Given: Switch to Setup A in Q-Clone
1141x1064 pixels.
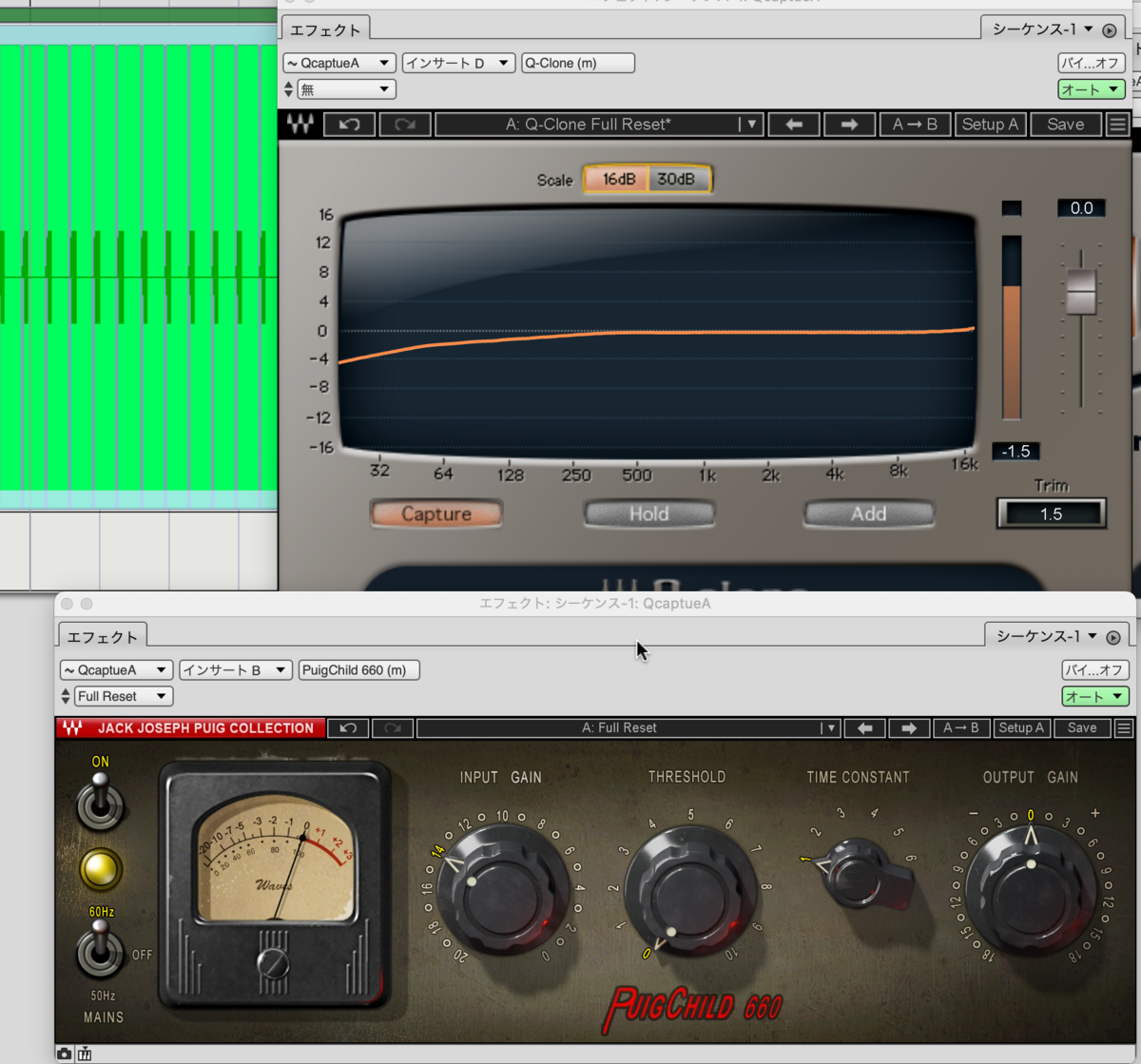Looking at the screenshot, I should [990, 125].
